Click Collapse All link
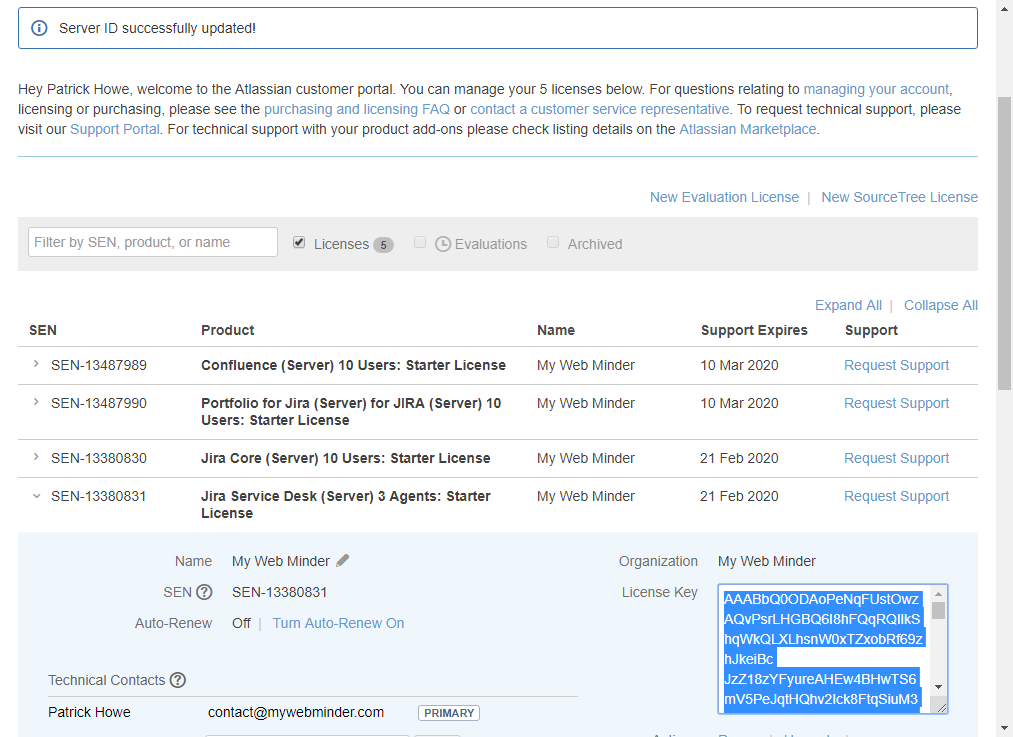The image size is (1013, 737). pyautogui.click(x=941, y=305)
